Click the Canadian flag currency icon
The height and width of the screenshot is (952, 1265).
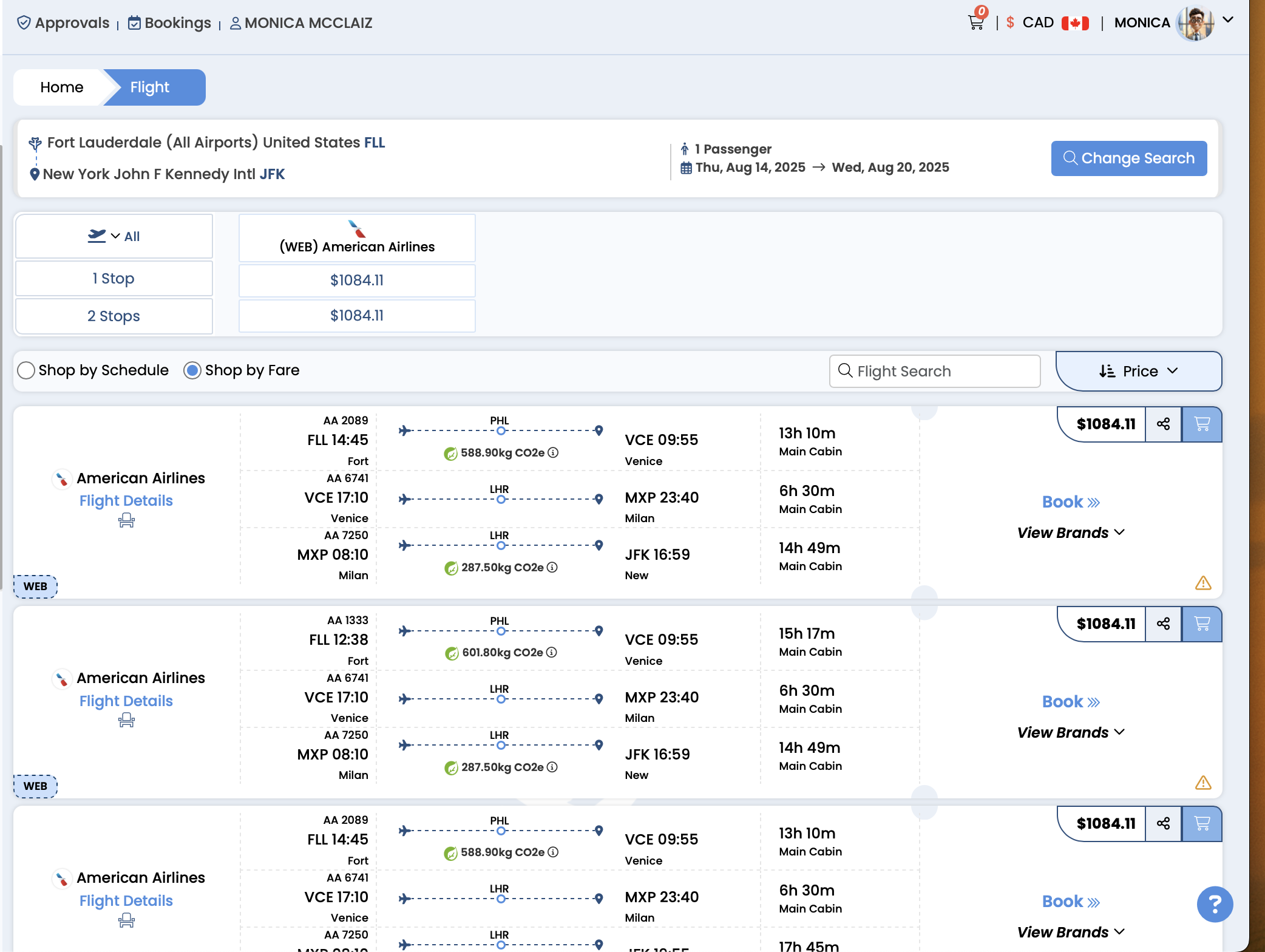coord(1075,23)
